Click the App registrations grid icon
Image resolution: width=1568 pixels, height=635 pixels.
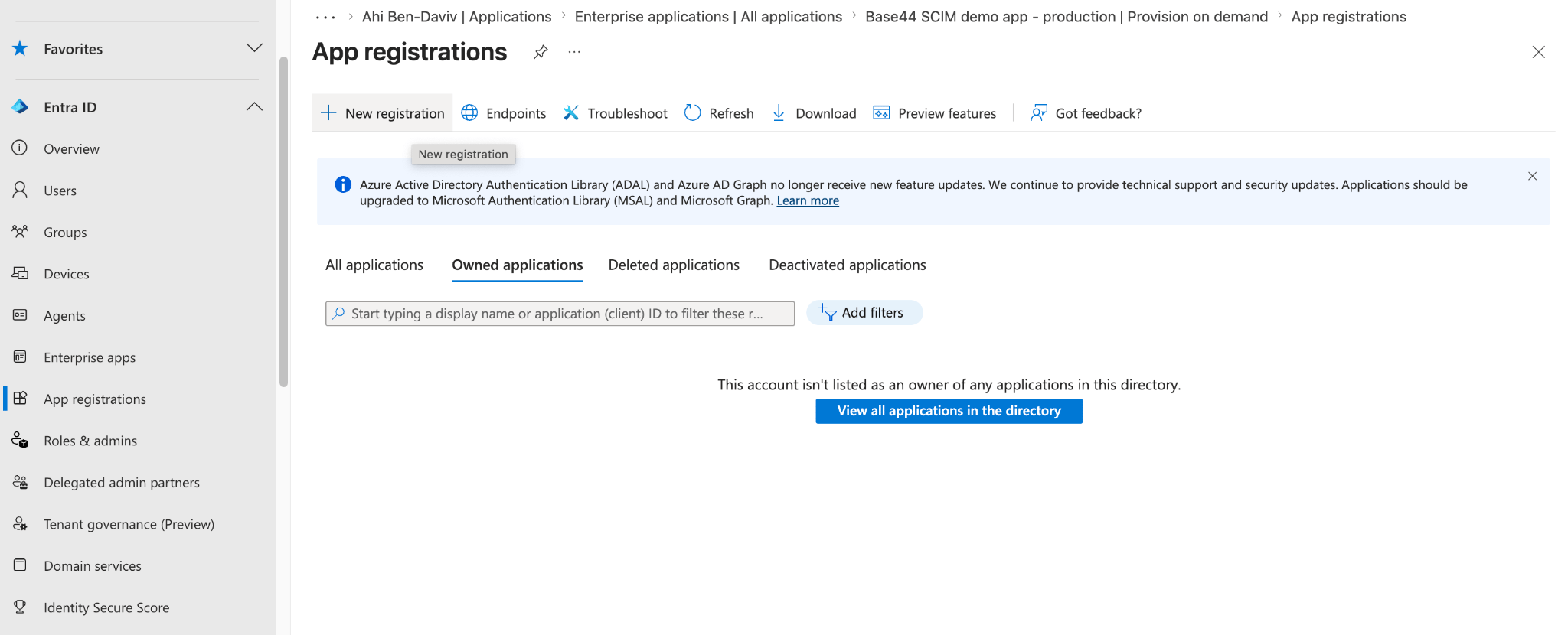[20, 399]
